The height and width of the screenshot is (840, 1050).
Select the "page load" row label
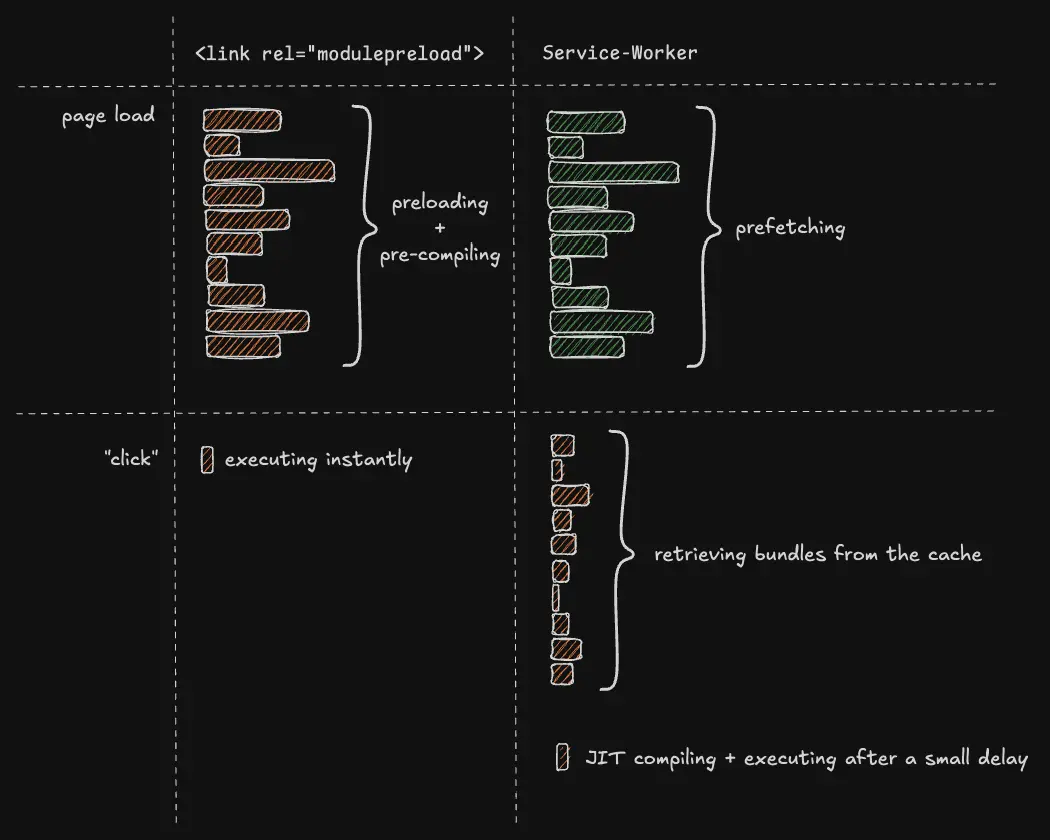108,116
